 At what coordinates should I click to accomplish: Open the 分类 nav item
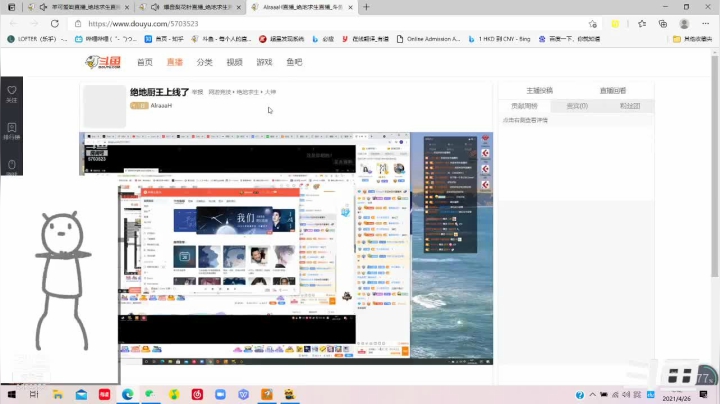tap(204, 62)
